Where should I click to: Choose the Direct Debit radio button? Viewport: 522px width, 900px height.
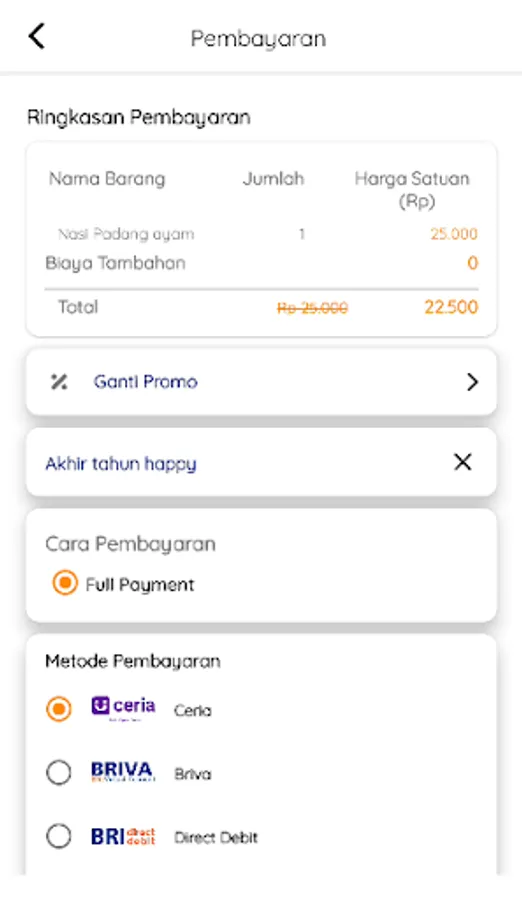click(x=59, y=836)
